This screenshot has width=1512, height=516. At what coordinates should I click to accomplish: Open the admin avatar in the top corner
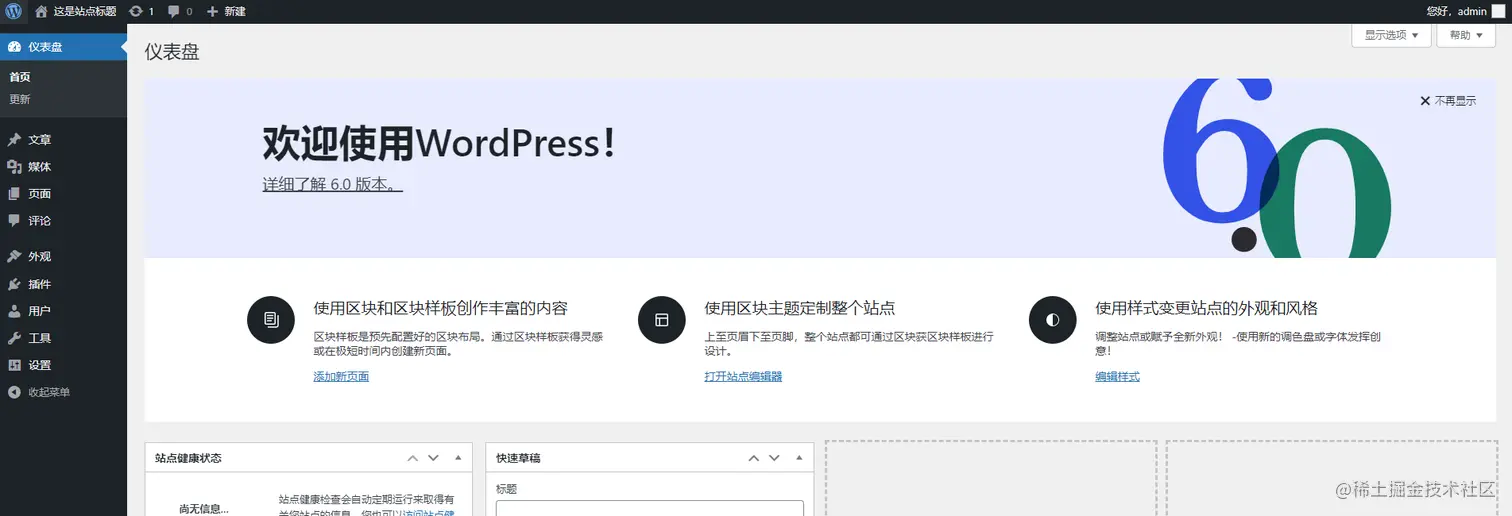click(1498, 11)
